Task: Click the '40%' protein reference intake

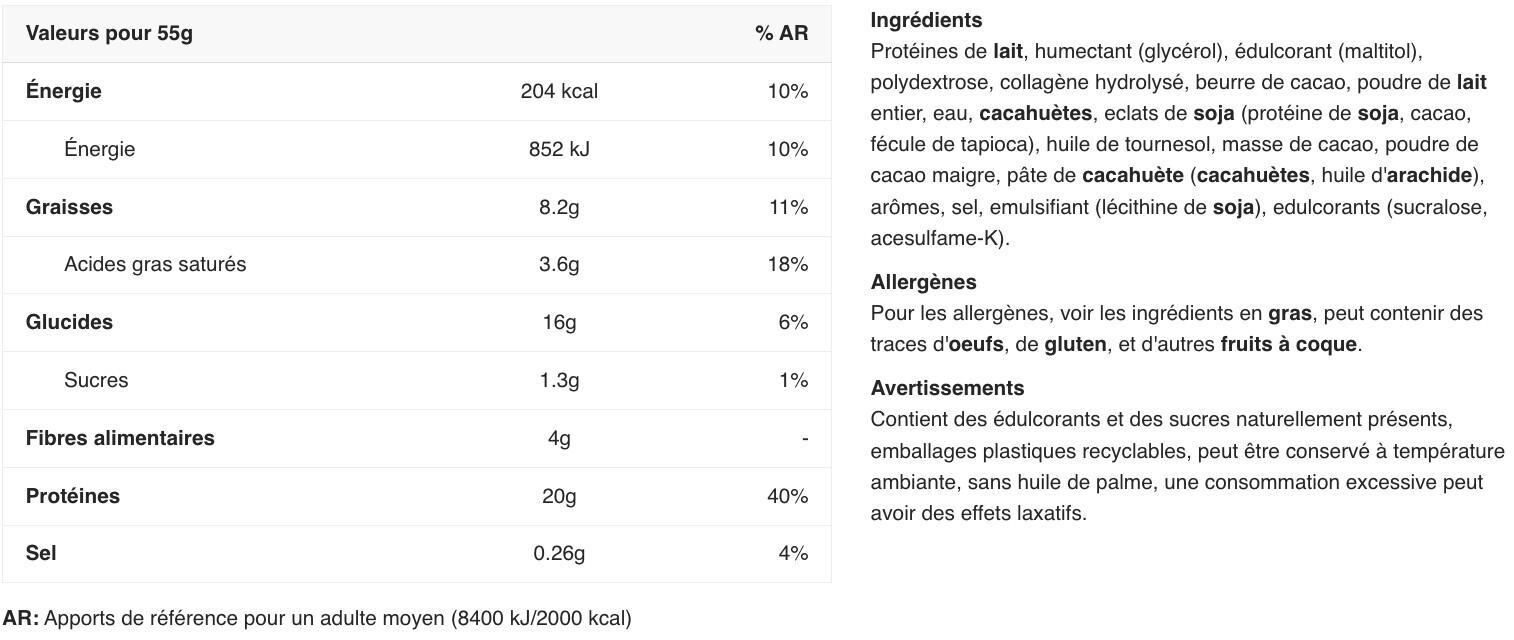Action: click(787, 496)
